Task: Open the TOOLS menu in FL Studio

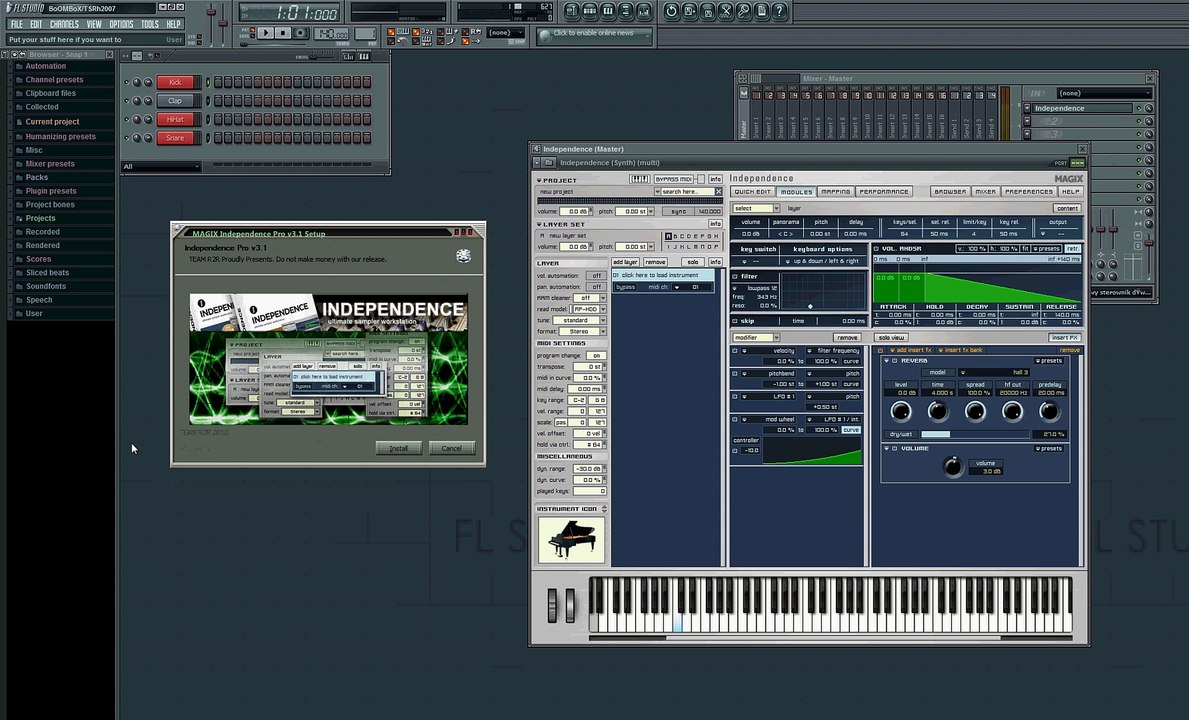Action: (150, 24)
